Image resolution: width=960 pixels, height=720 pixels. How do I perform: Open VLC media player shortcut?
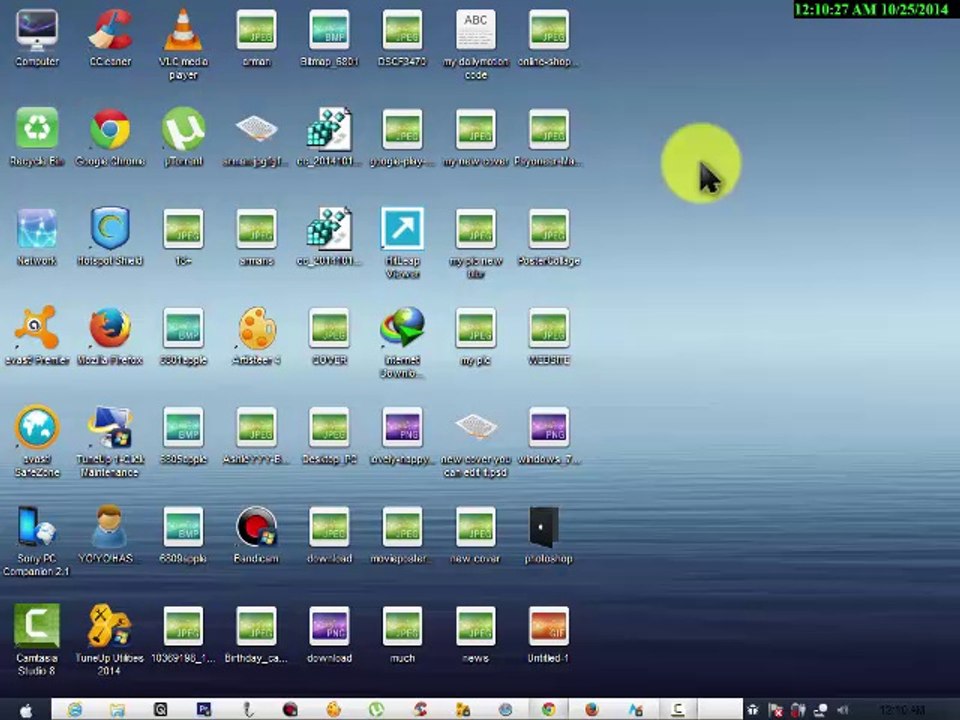183,44
